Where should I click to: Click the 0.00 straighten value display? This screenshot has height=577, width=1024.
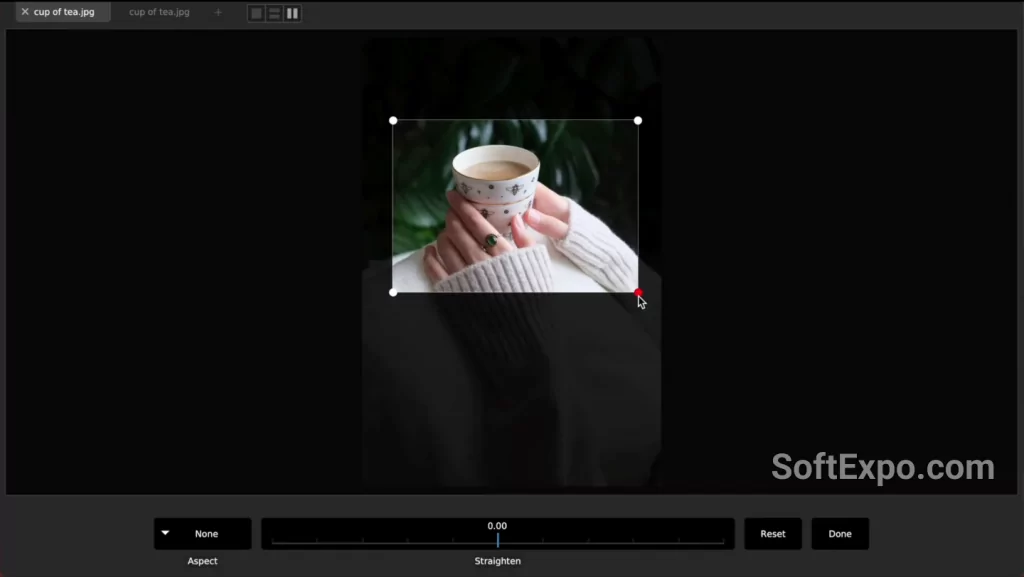497,524
